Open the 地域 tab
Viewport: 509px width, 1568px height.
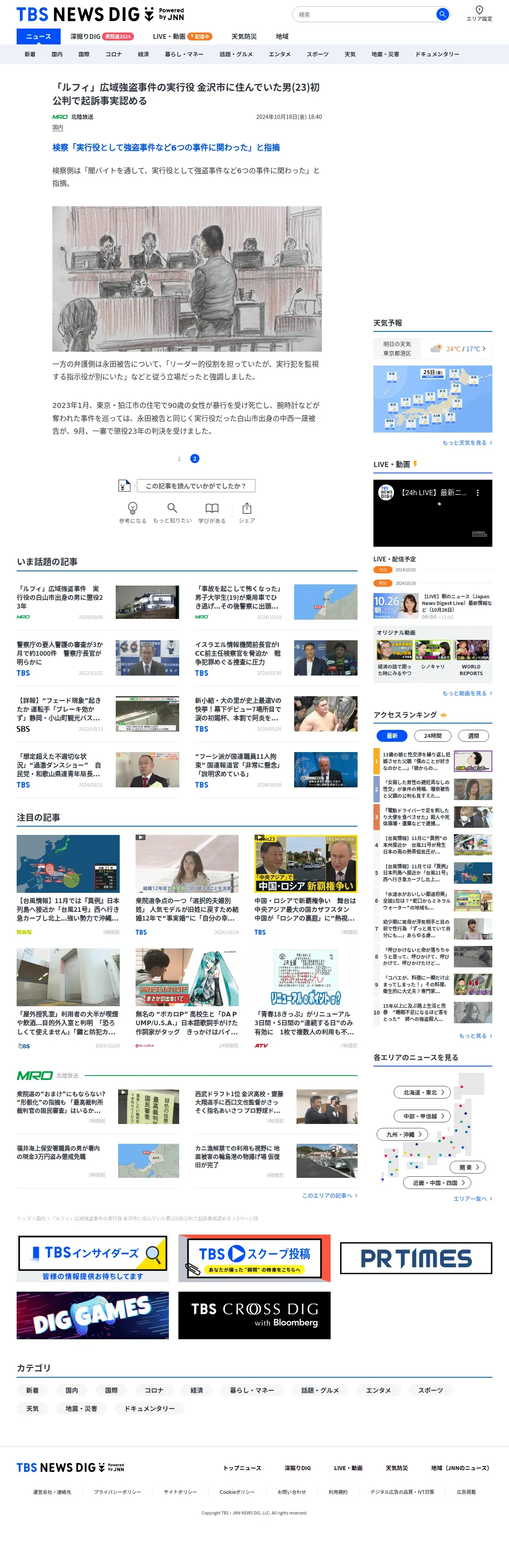[x=282, y=36]
